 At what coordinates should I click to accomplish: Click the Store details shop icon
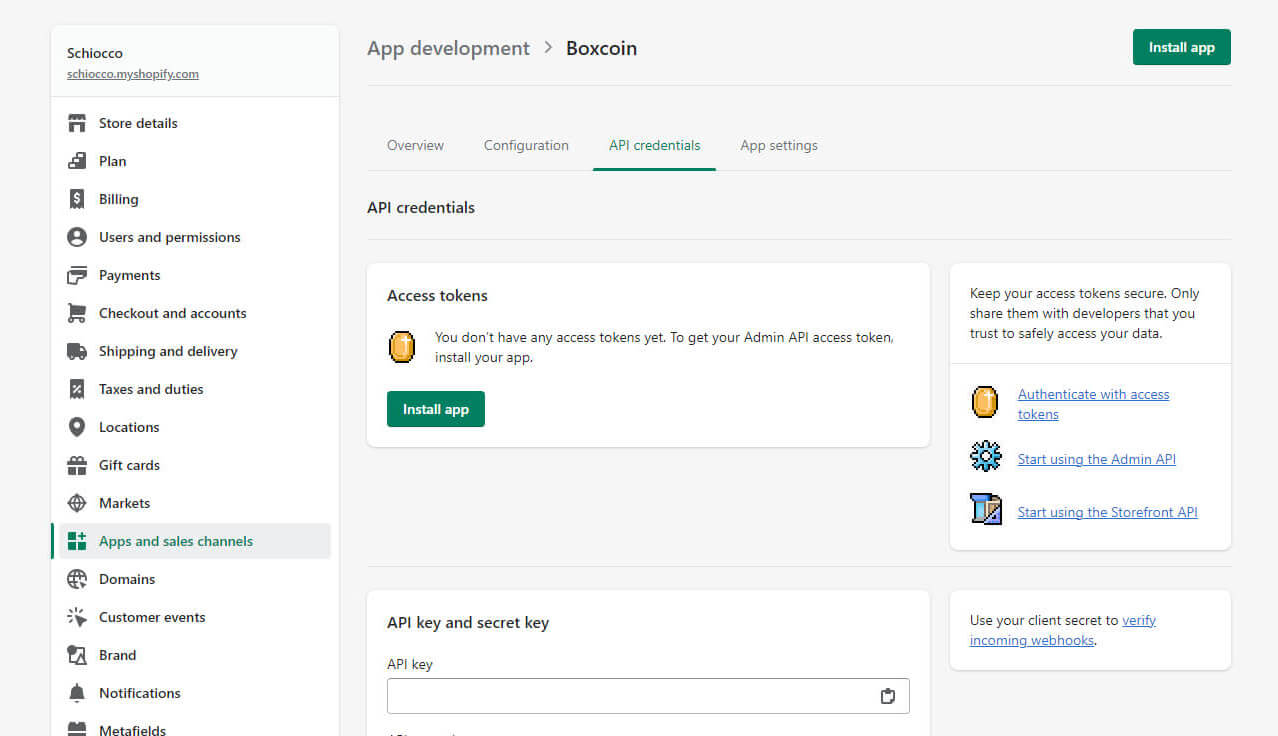[x=77, y=123]
